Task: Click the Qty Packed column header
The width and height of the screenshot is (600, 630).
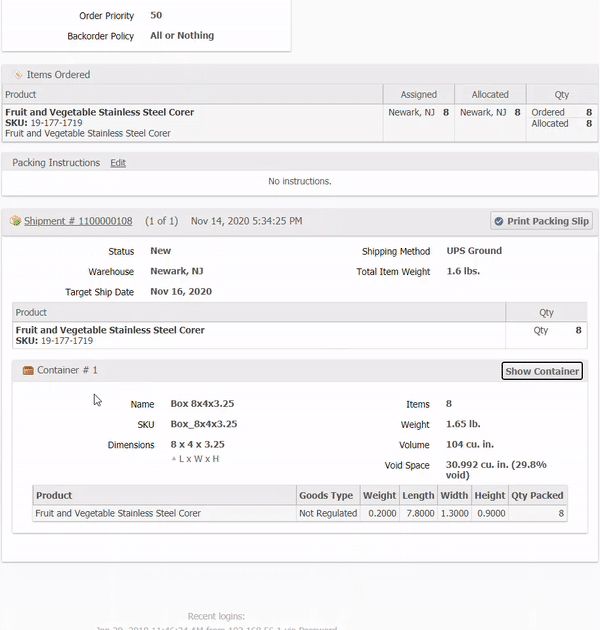Action: [x=537, y=495]
